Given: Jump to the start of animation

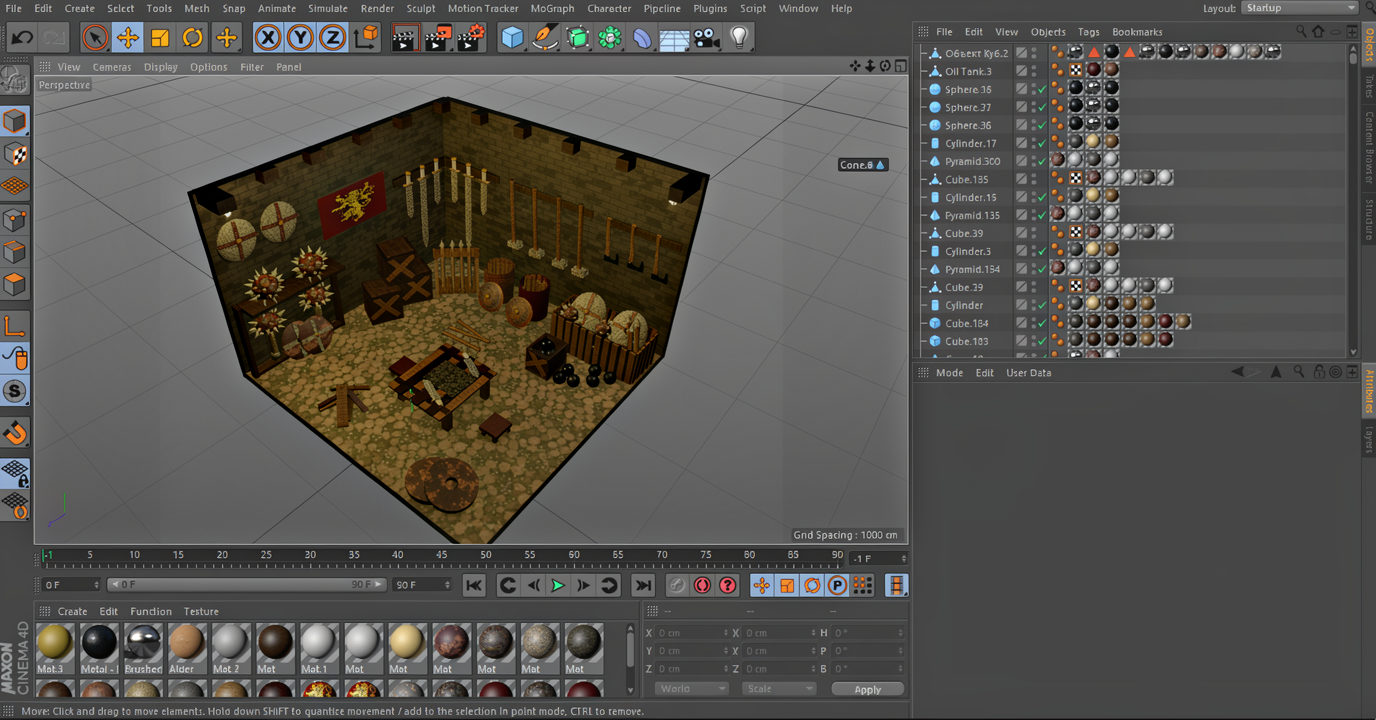Looking at the screenshot, I should pyautogui.click(x=474, y=585).
